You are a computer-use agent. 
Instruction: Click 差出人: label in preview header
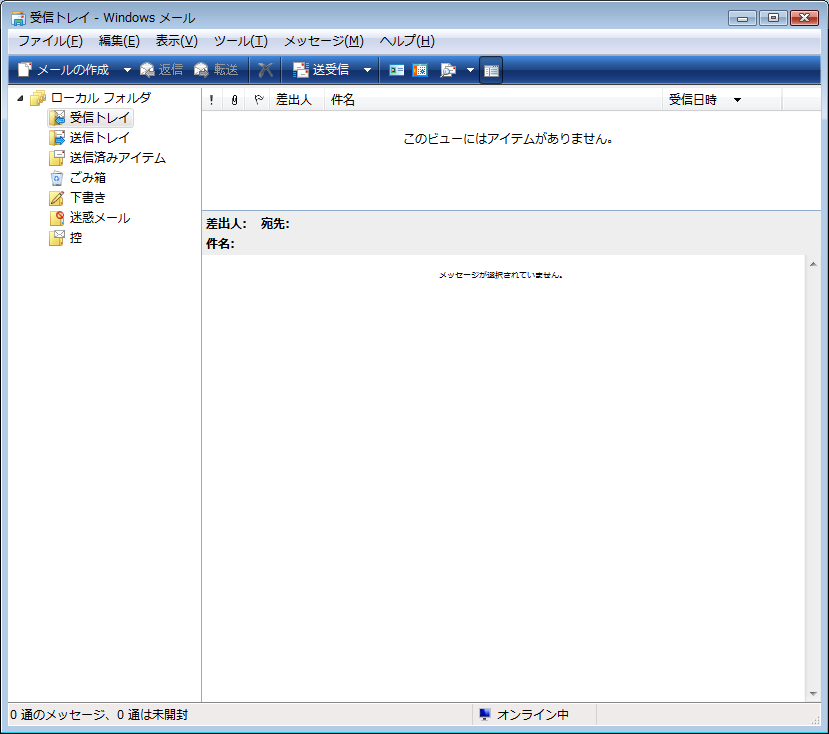click(226, 224)
